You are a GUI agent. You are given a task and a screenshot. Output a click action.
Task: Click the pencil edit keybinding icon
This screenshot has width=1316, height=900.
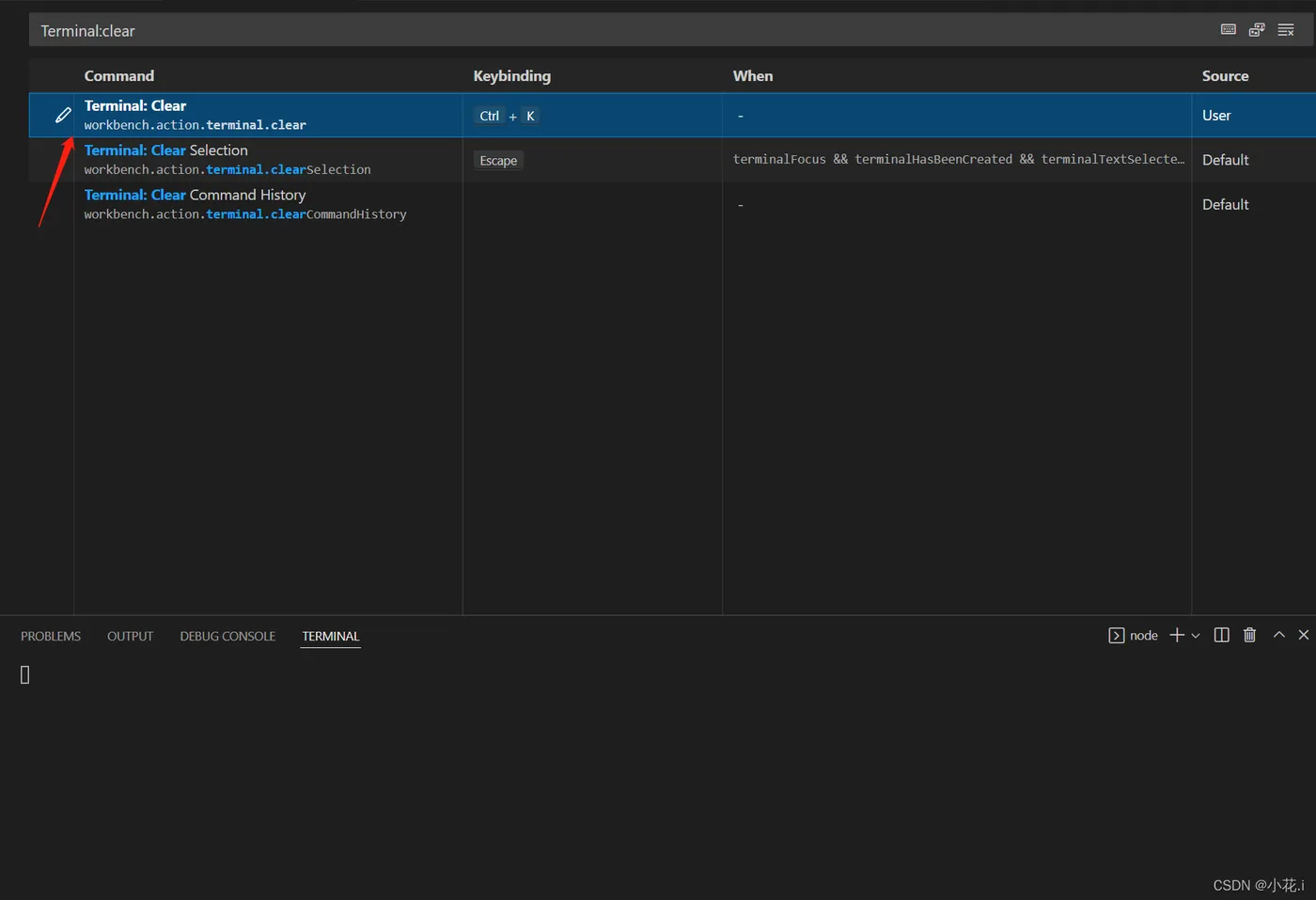point(63,115)
